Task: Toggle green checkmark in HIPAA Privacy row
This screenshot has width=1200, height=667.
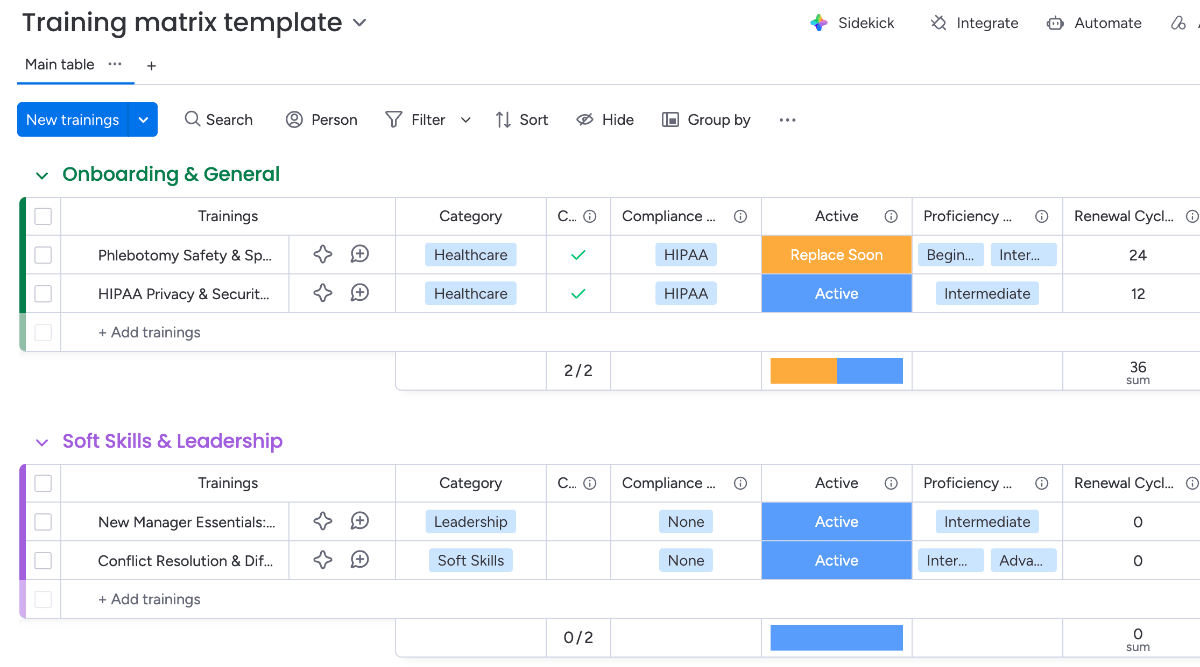Action: (578, 294)
